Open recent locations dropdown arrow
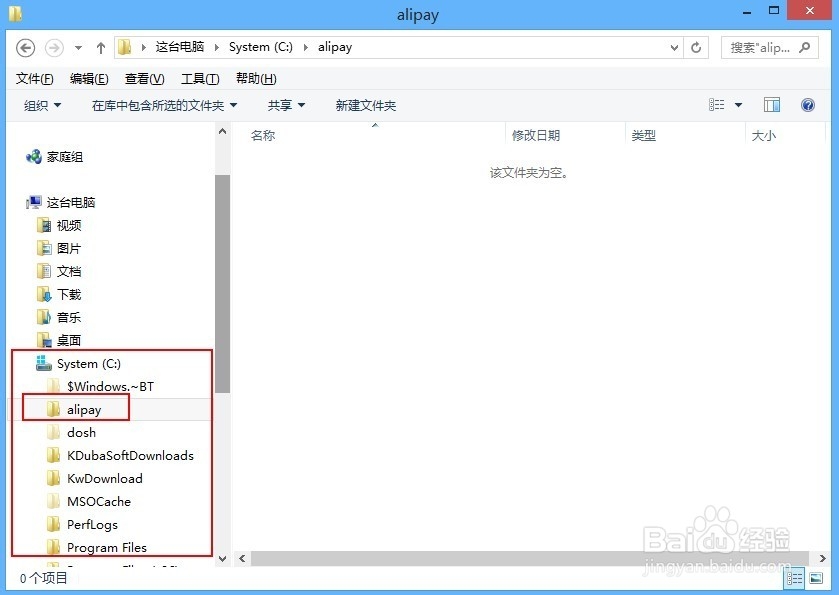 point(79,48)
